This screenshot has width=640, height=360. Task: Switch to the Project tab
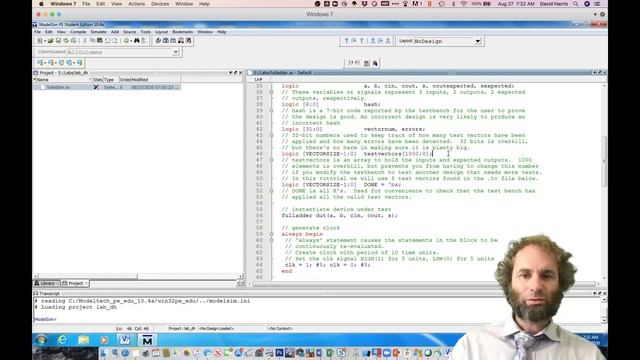tap(75, 283)
